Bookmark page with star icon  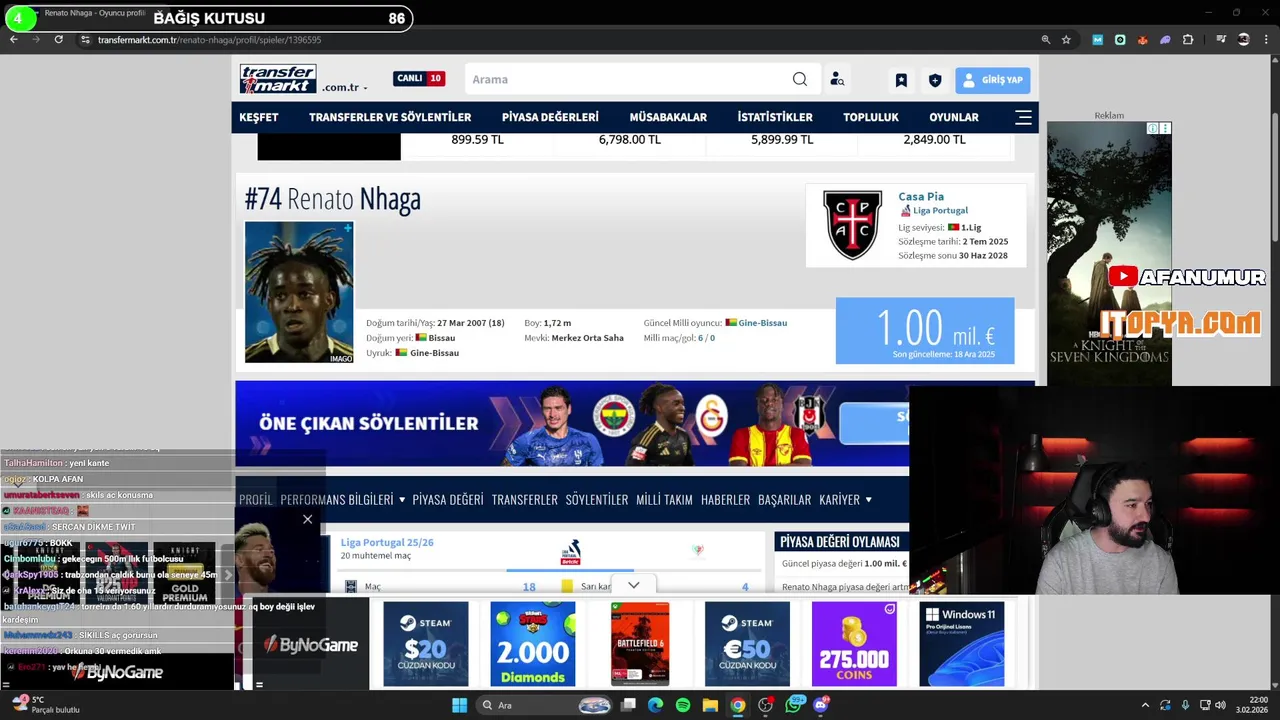(x=1066, y=40)
